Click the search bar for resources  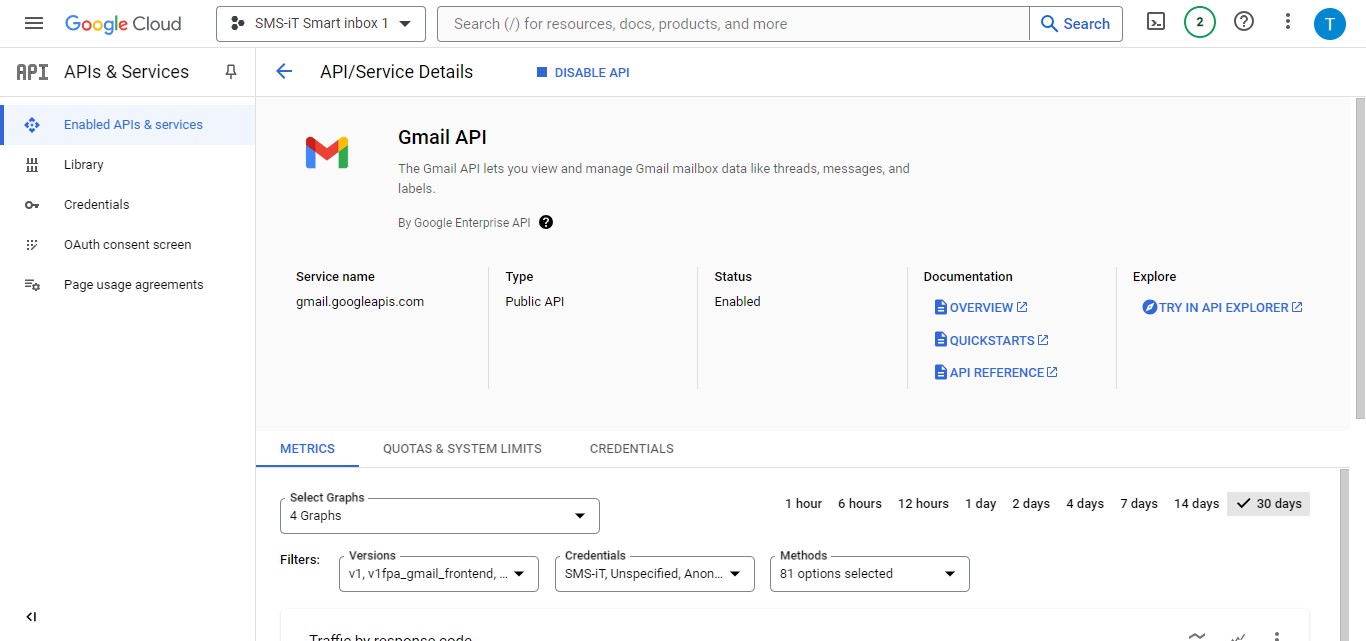(732, 24)
